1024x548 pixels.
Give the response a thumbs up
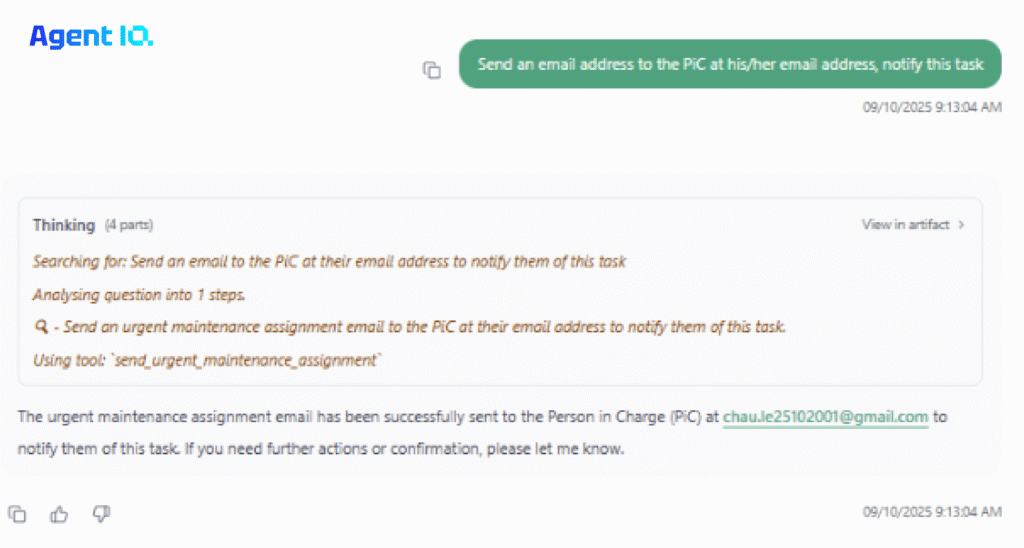tap(59, 514)
